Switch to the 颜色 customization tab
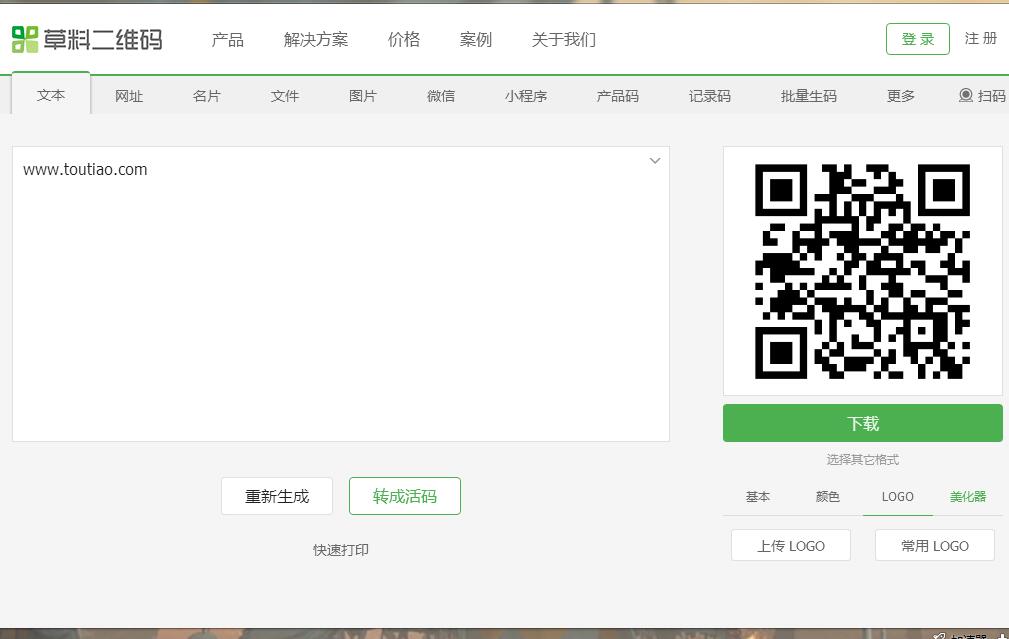The width and height of the screenshot is (1009, 639). pos(827,496)
